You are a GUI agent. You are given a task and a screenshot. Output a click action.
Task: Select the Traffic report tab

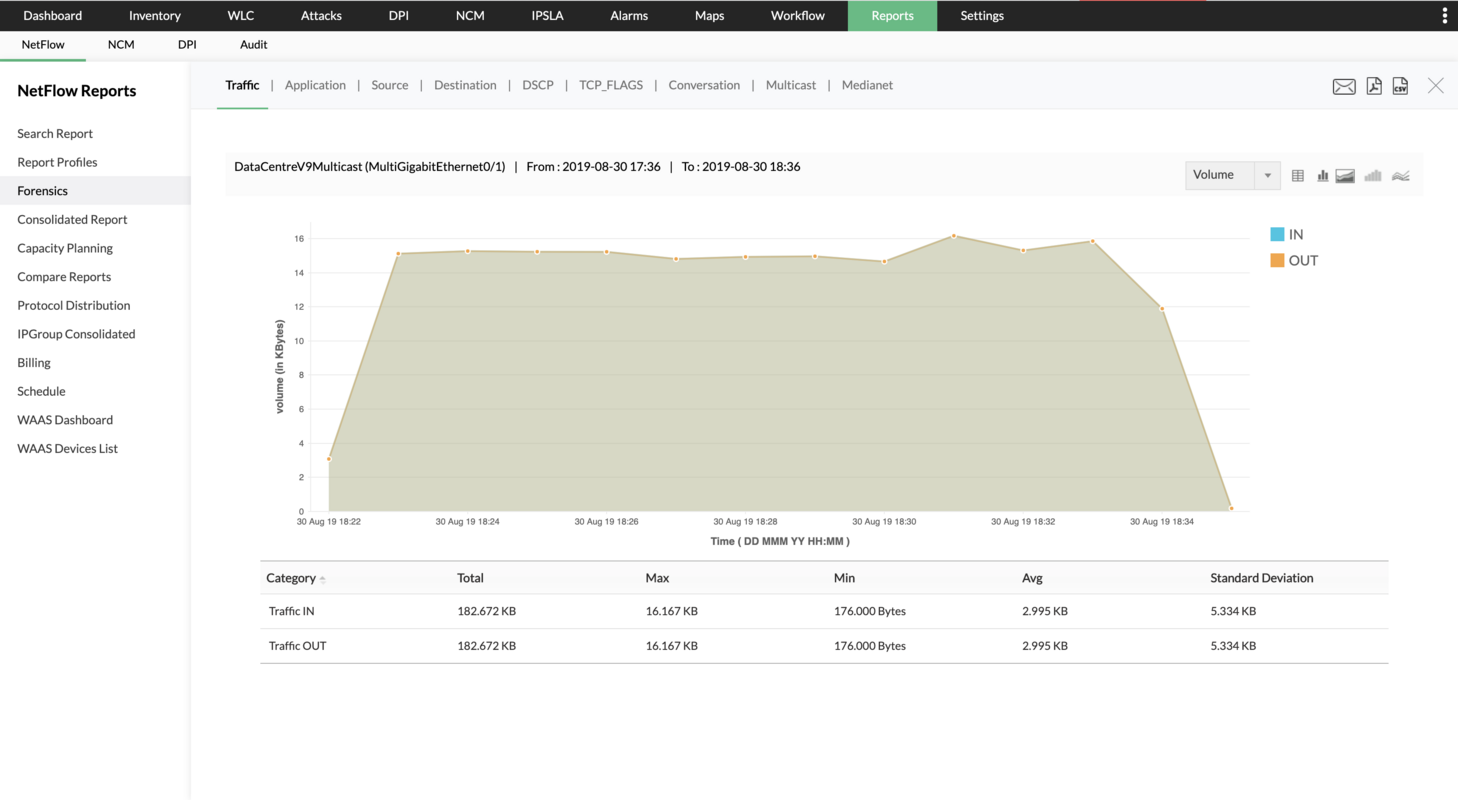tap(243, 86)
